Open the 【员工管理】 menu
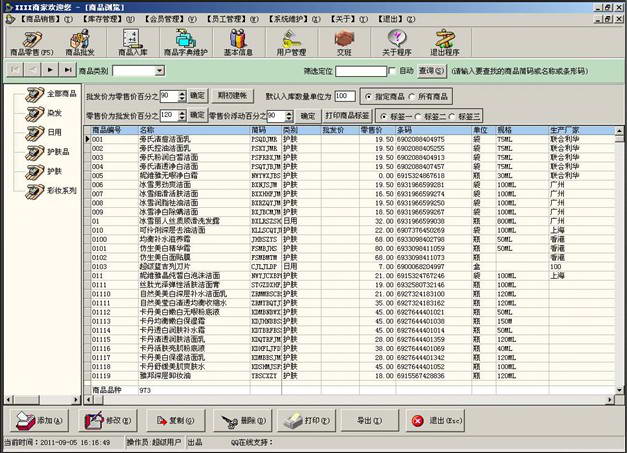Viewport: 627px width, 453px height. click(x=232, y=19)
